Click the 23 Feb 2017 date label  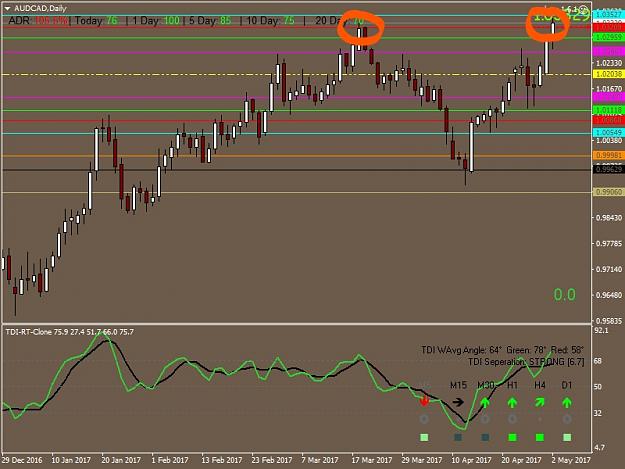(x=272, y=460)
